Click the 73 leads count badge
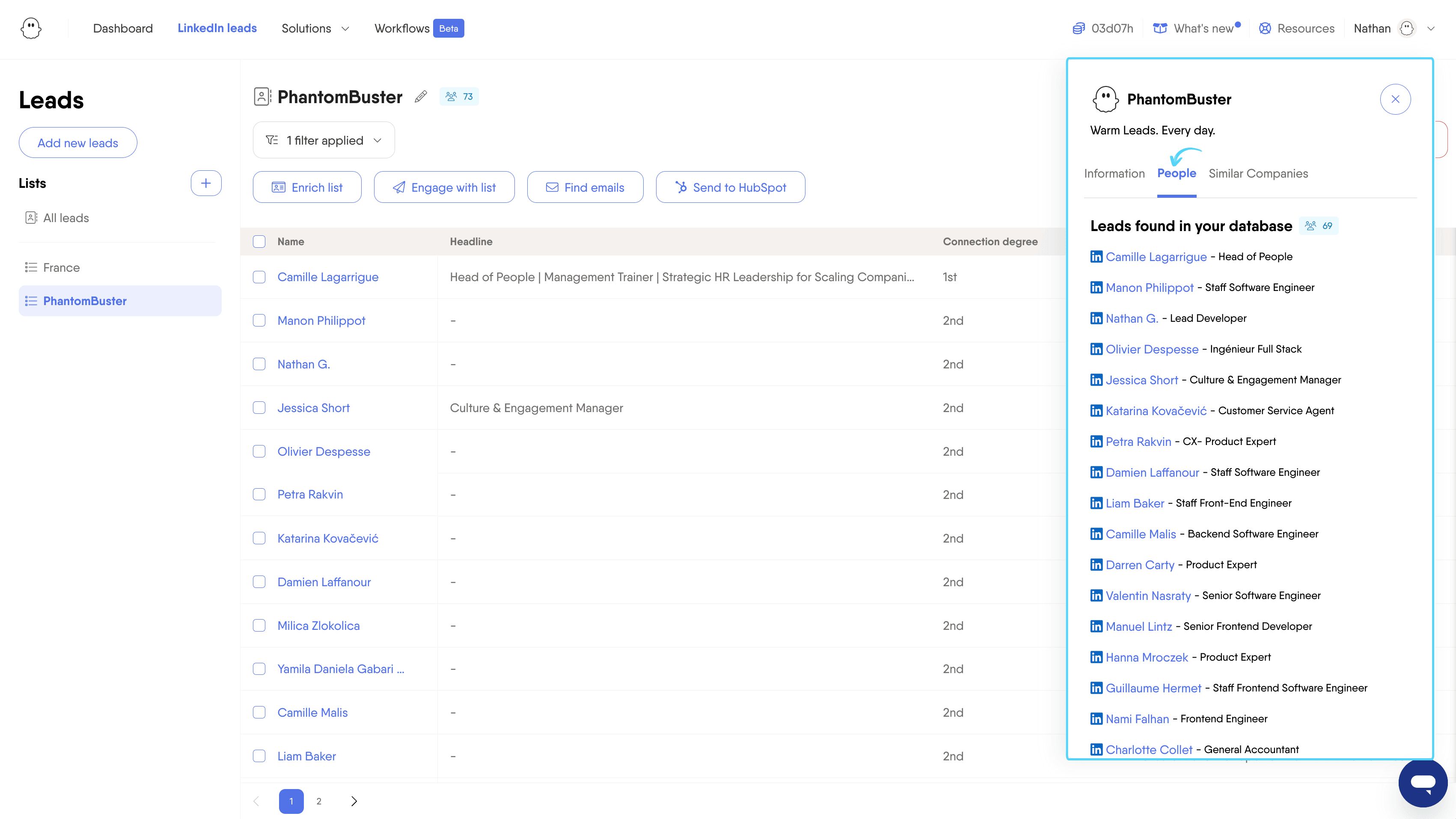Screen dimensions: 1456x819 pyautogui.click(x=459, y=97)
